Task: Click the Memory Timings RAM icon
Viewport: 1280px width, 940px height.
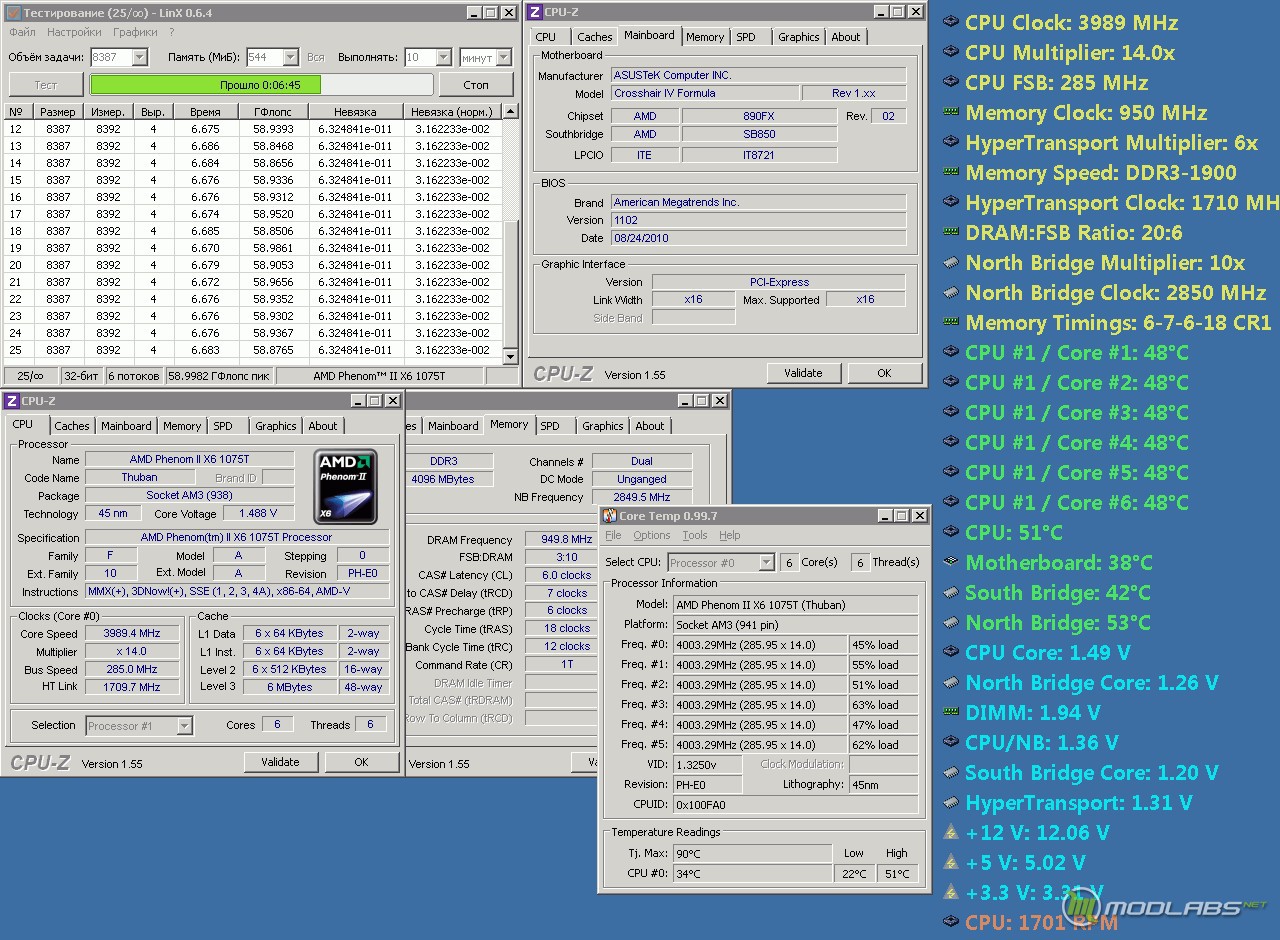Action: point(952,323)
